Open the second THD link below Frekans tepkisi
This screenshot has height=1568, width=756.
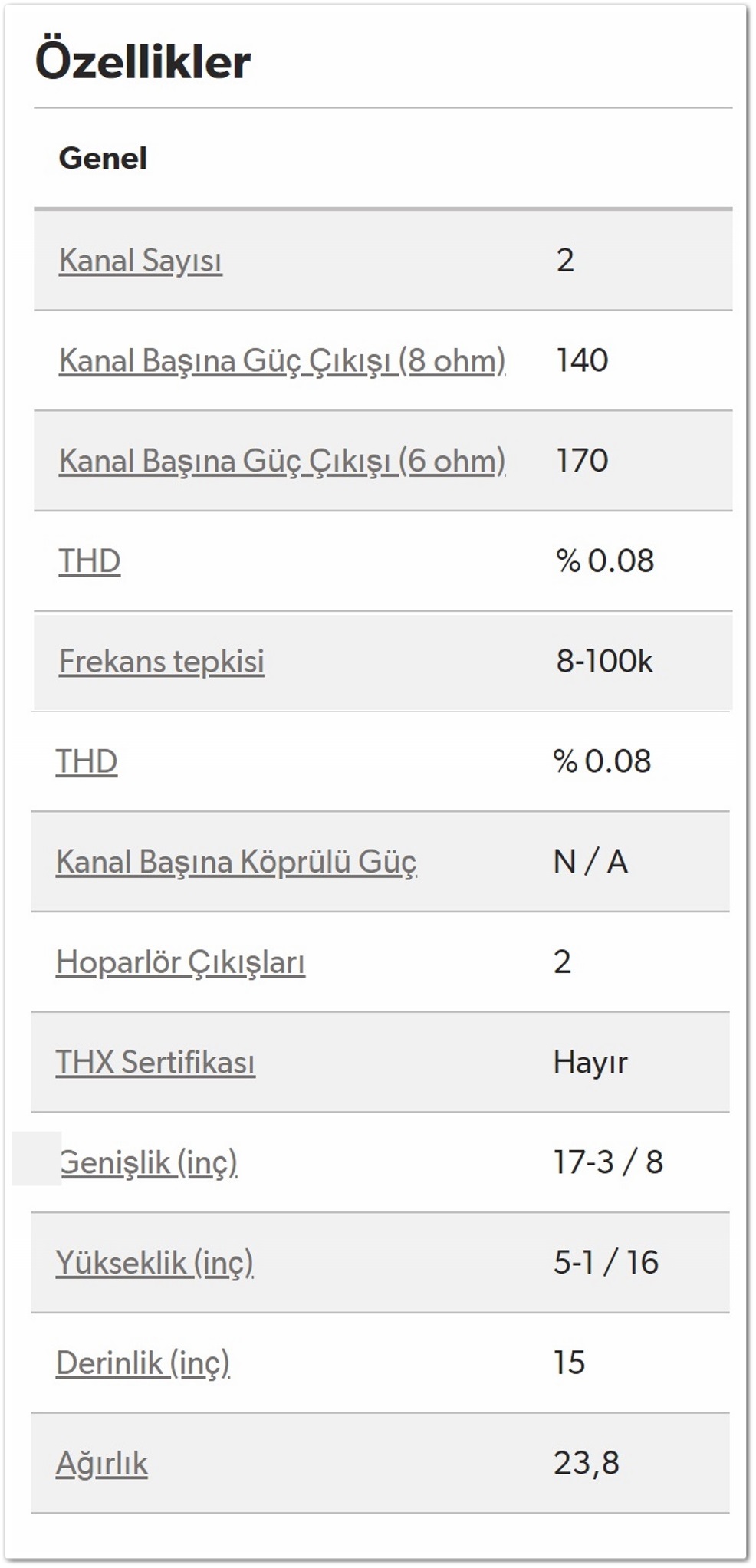coord(87,761)
